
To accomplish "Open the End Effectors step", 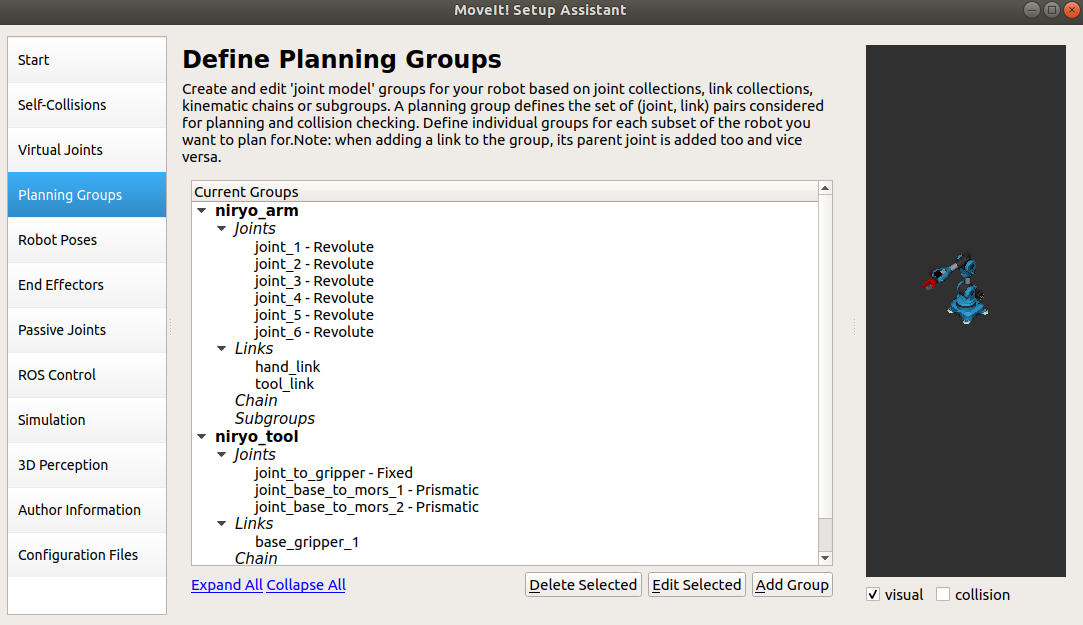I will click(x=87, y=285).
